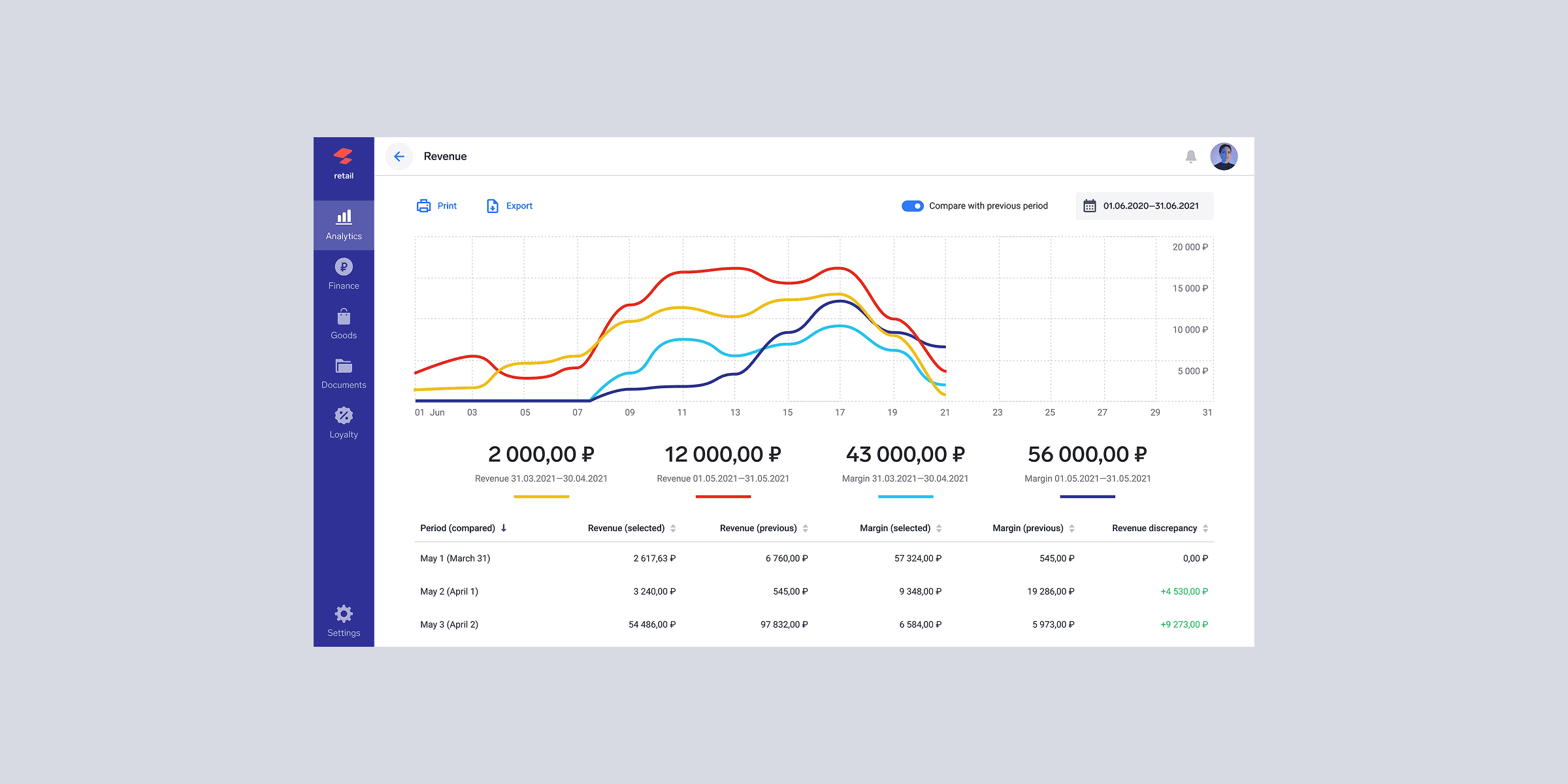Click dark blue legend bar under 56 000,00 ₽
The width and height of the screenshot is (1568, 784).
[1087, 497]
